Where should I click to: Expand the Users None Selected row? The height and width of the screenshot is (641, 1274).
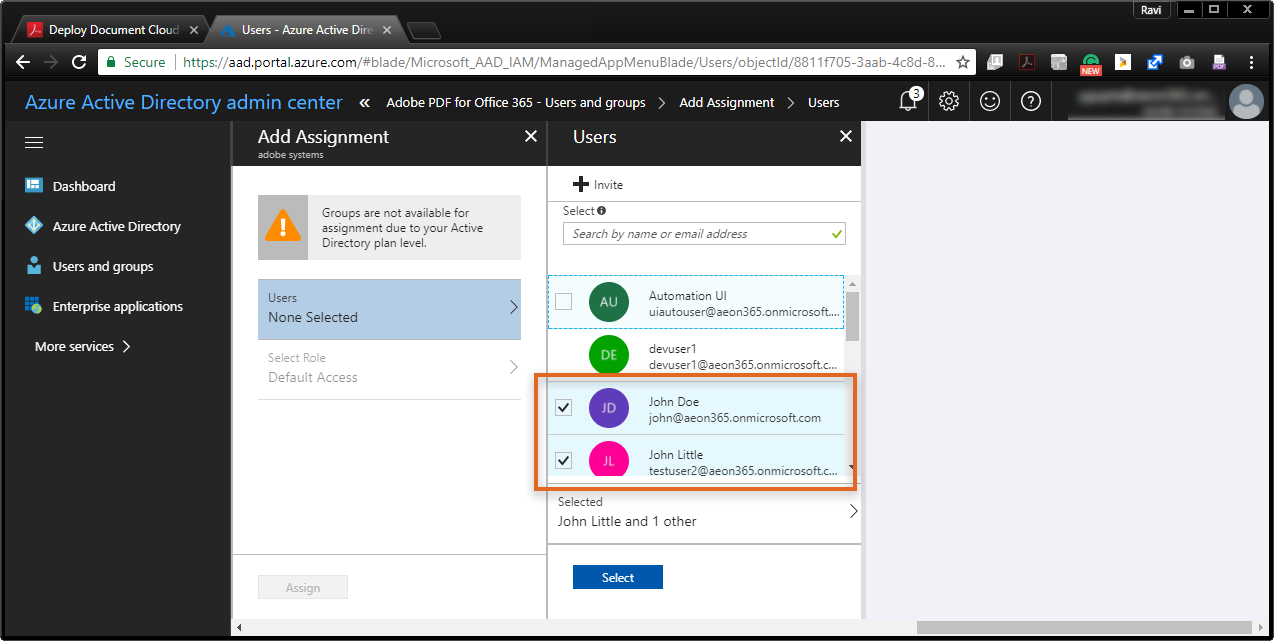[x=388, y=309]
